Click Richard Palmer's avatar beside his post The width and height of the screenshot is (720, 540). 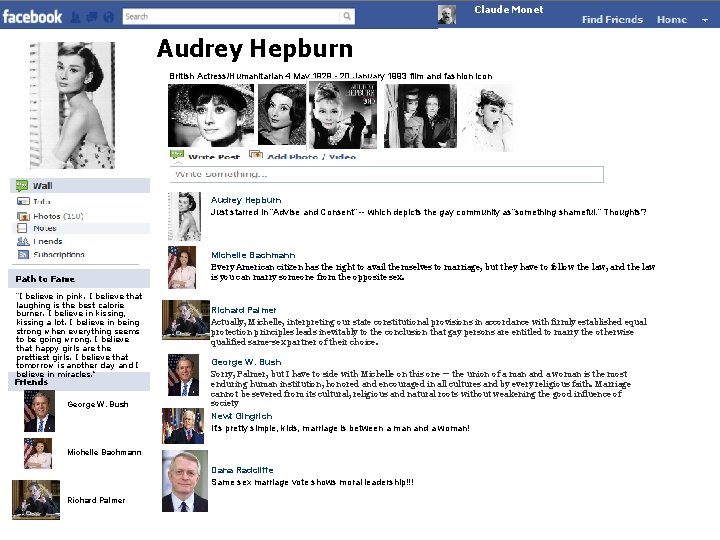tap(186, 320)
